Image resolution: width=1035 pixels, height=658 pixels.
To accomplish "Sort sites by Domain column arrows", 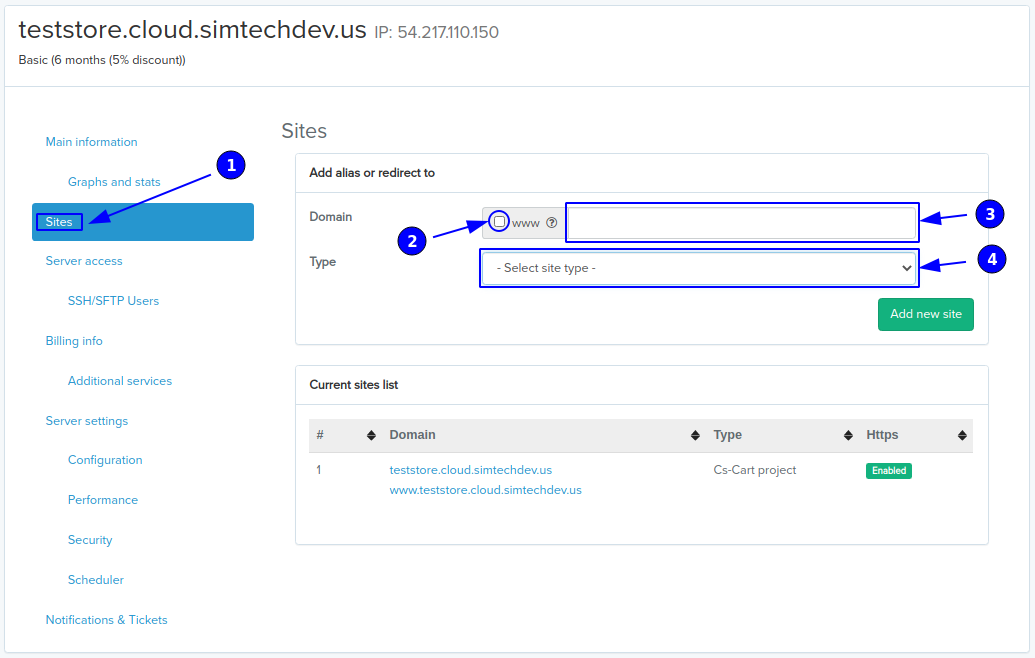I will [695, 436].
